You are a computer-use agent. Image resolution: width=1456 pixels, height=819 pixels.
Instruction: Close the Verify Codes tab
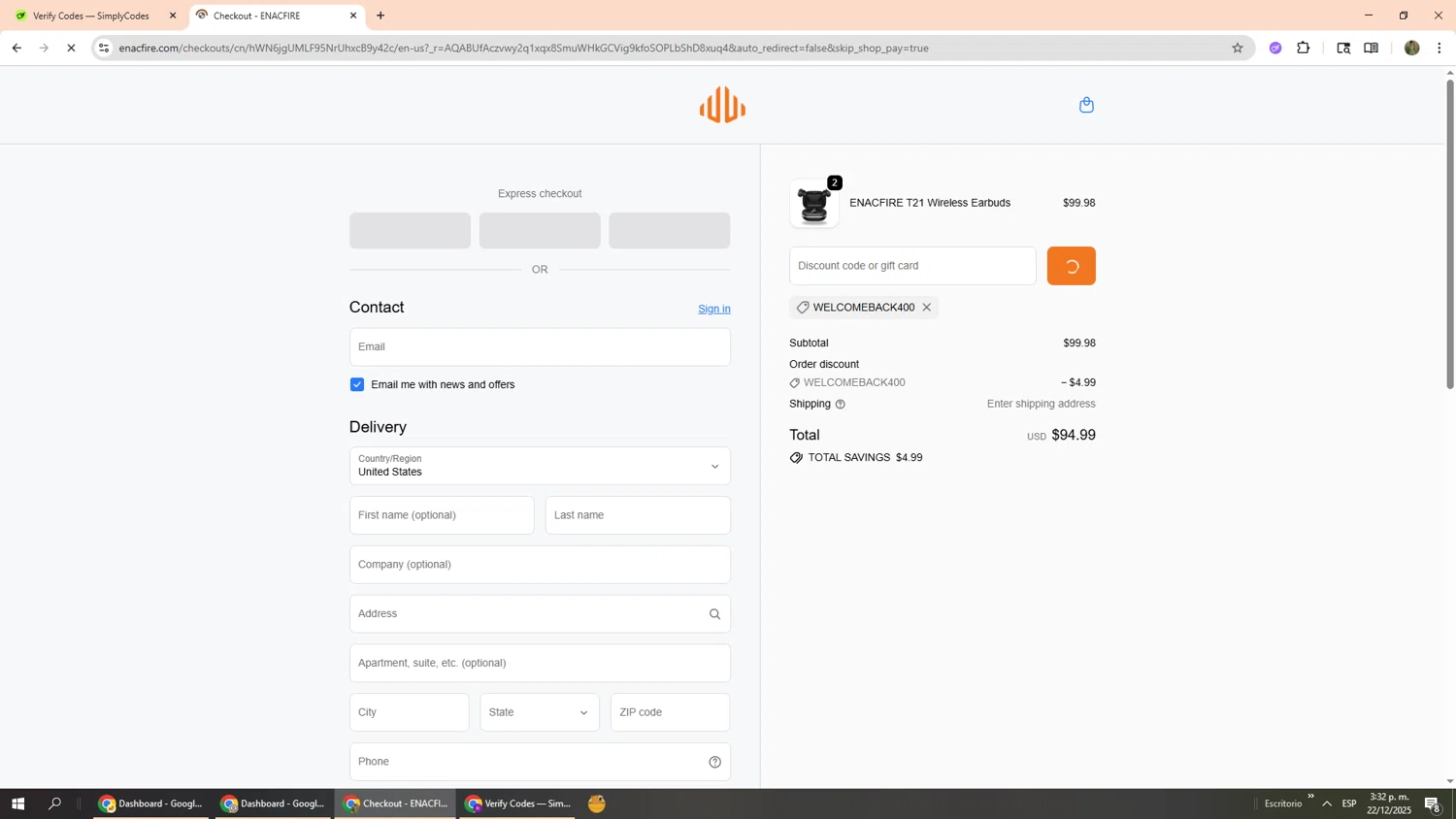[x=173, y=16]
